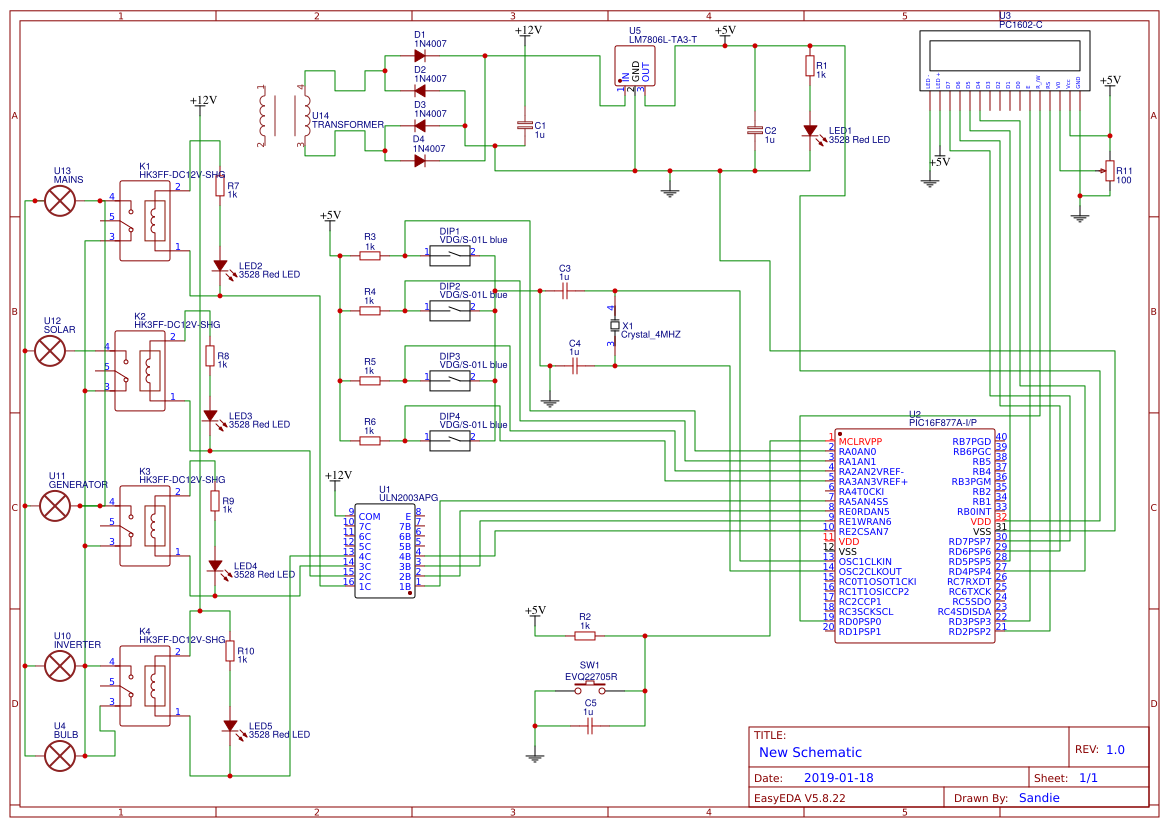Click the U1 ULN2003APG chip body
The height and width of the screenshot is (827, 1169).
click(385, 552)
